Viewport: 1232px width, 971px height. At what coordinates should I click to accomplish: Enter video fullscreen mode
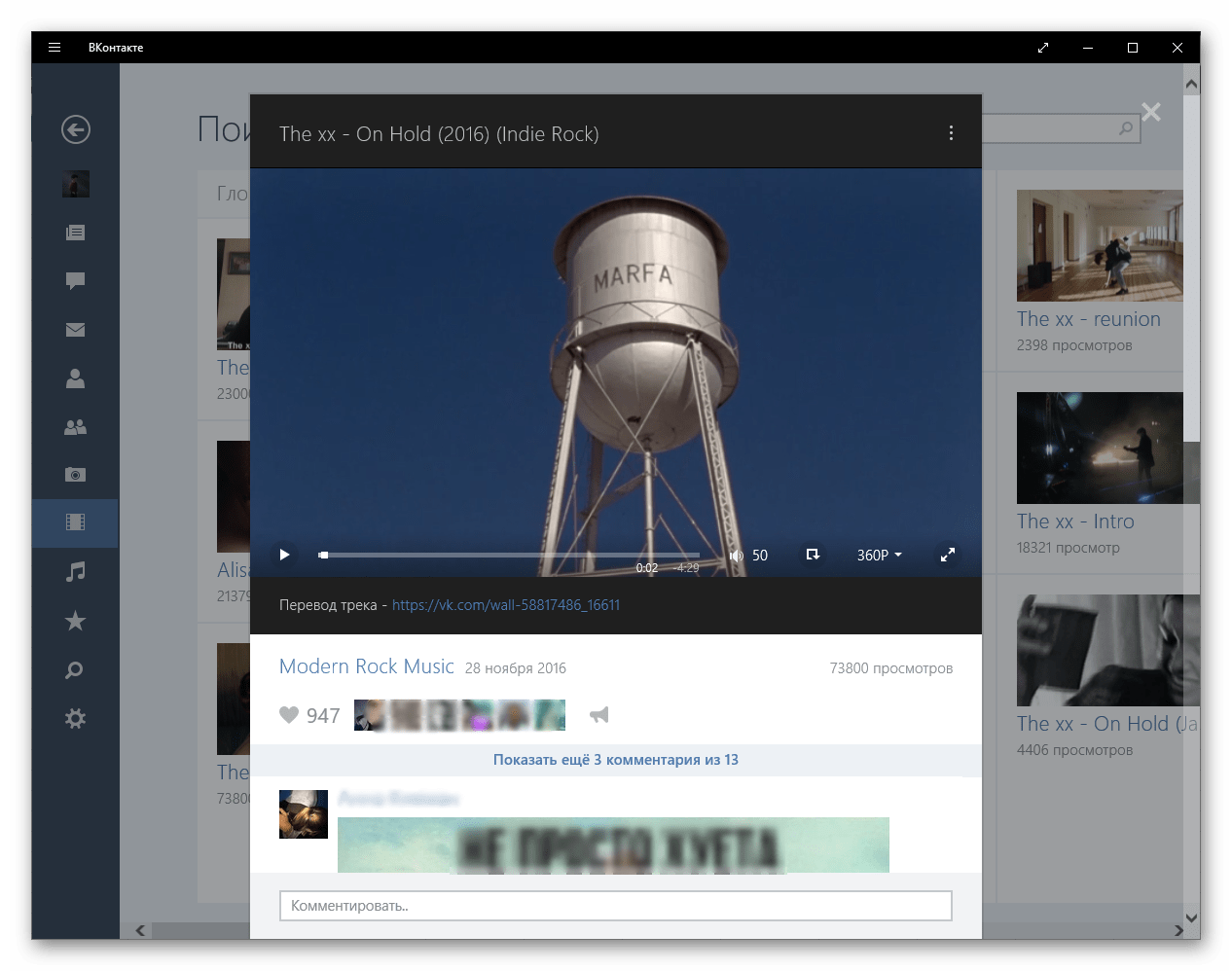(x=947, y=555)
